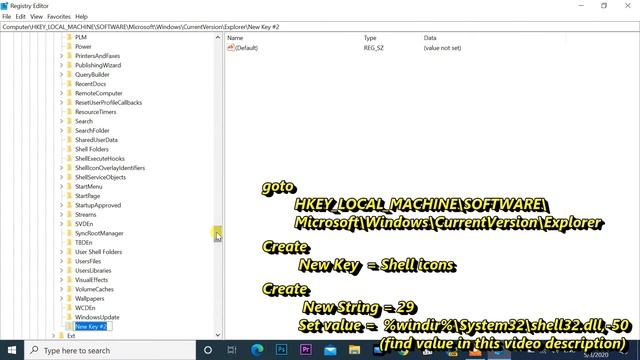
Task: Select the Wallpapers key
Action: click(89, 298)
